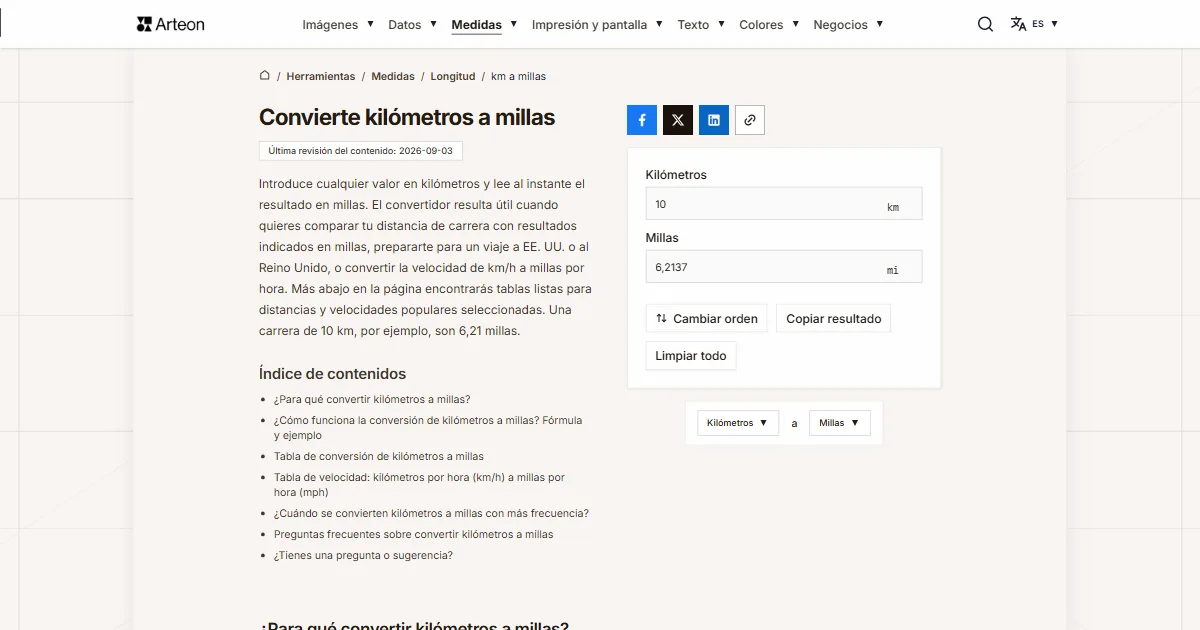Screen dimensions: 1200x630
Task: Share the page on Facebook
Action: [642, 120]
